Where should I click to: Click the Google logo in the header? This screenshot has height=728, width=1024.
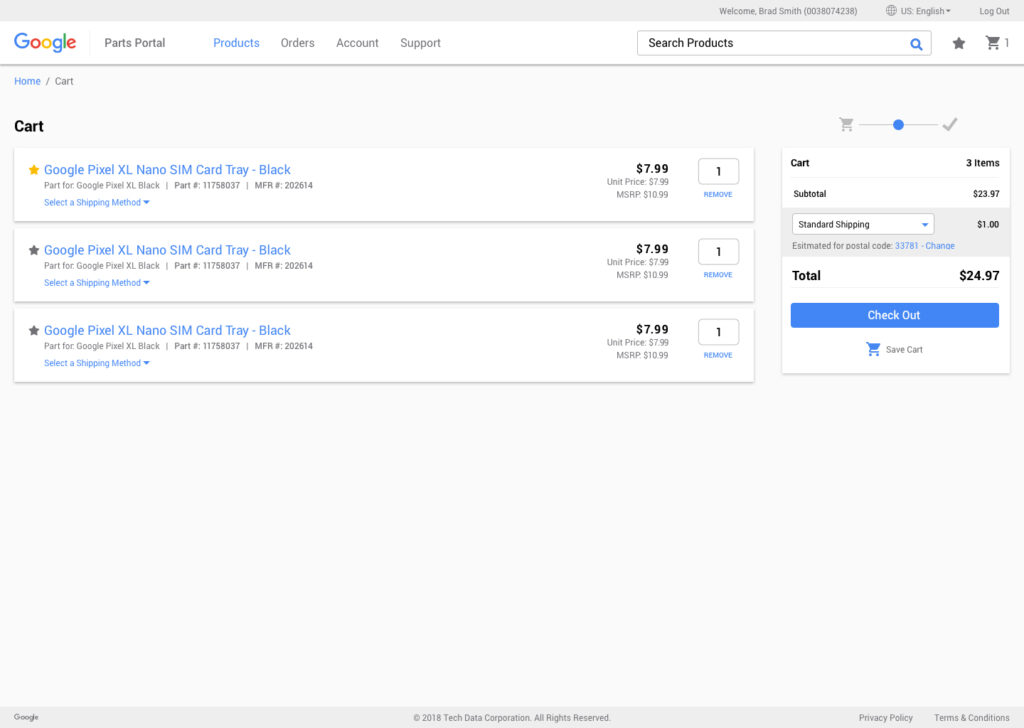[x=45, y=42]
